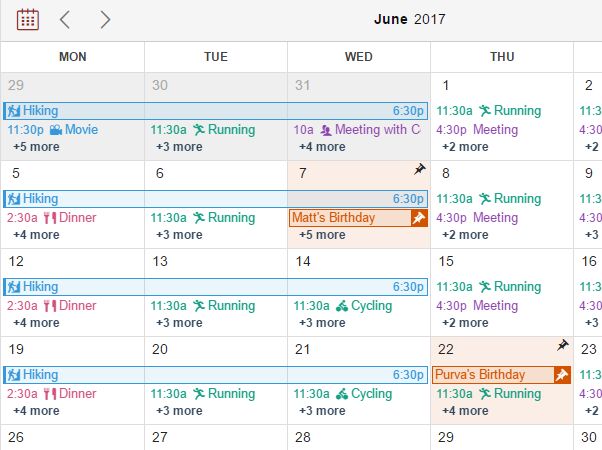
Task: Show +5 more events on June 7
Action: click(x=322, y=235)
